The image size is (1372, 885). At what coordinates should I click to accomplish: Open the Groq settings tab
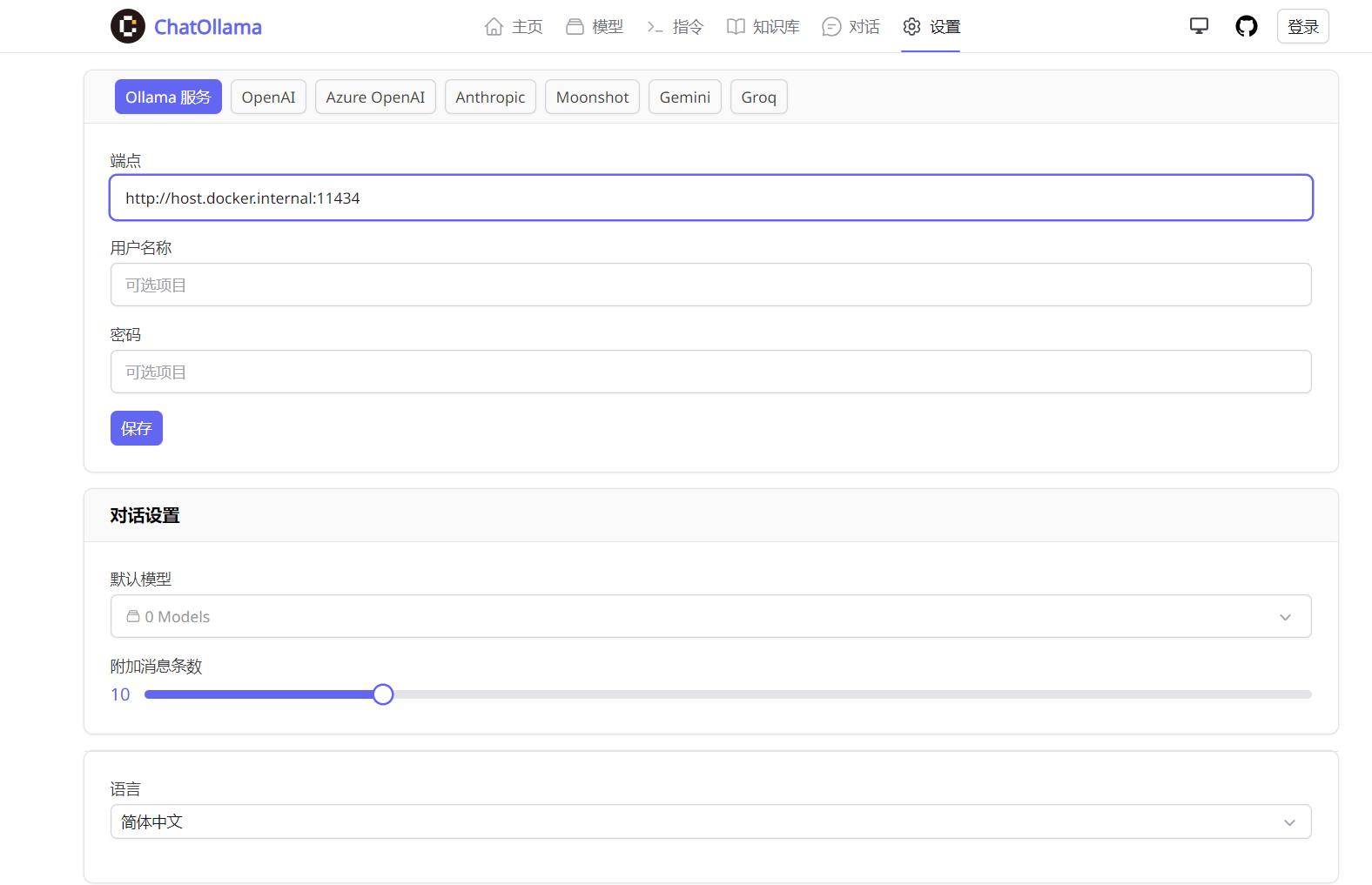click(758, 97)
